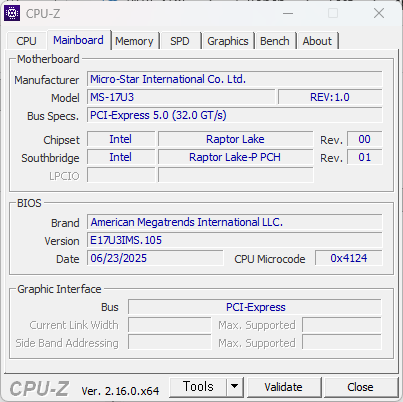Viewport: 403px width, 402px height.
Task: Click the empty Side Band Addressing field
Action: pyautogui.click(x=170, y=343)
